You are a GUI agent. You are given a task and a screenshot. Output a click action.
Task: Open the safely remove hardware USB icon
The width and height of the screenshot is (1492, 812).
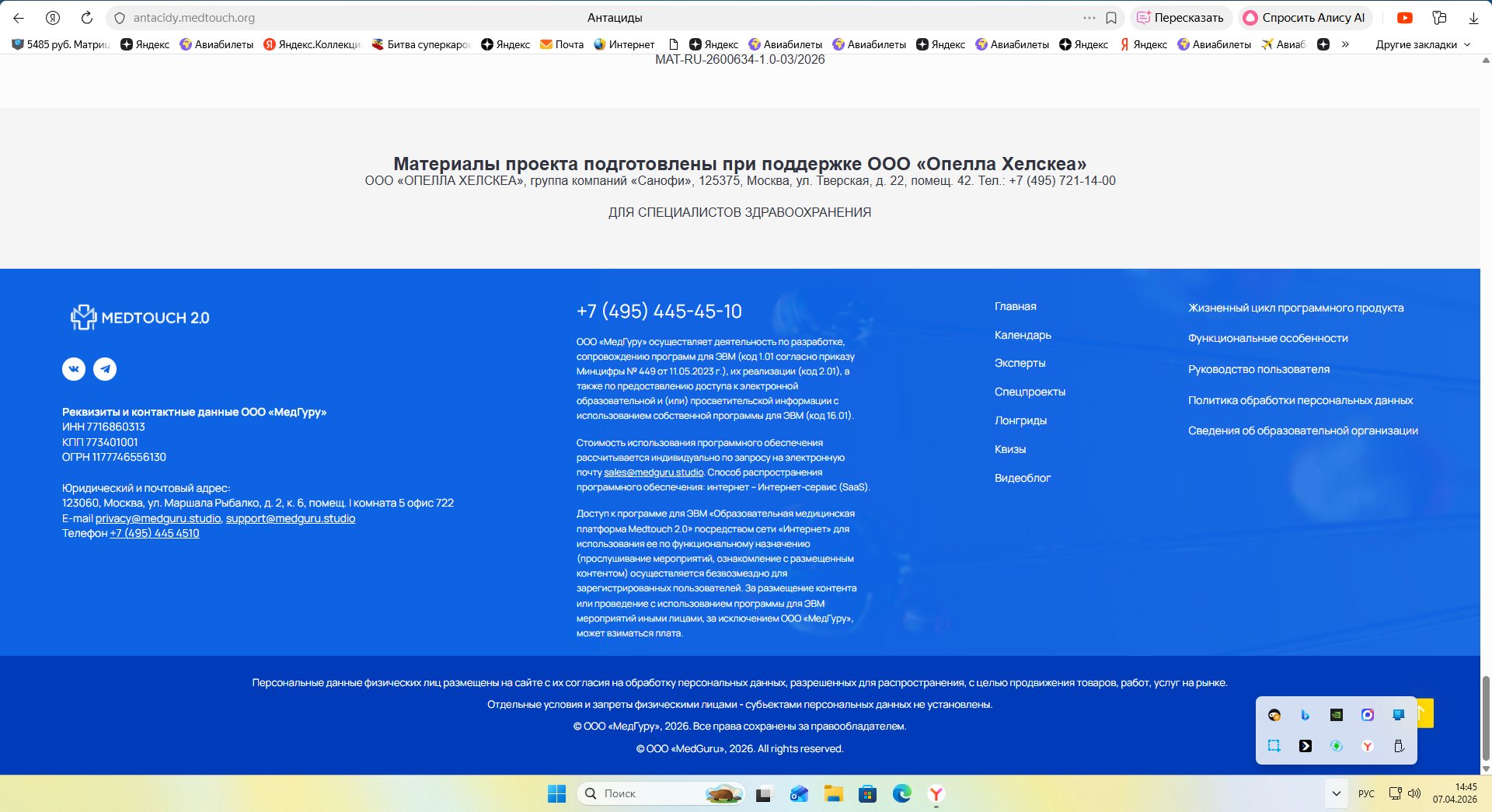[1399, 746]
